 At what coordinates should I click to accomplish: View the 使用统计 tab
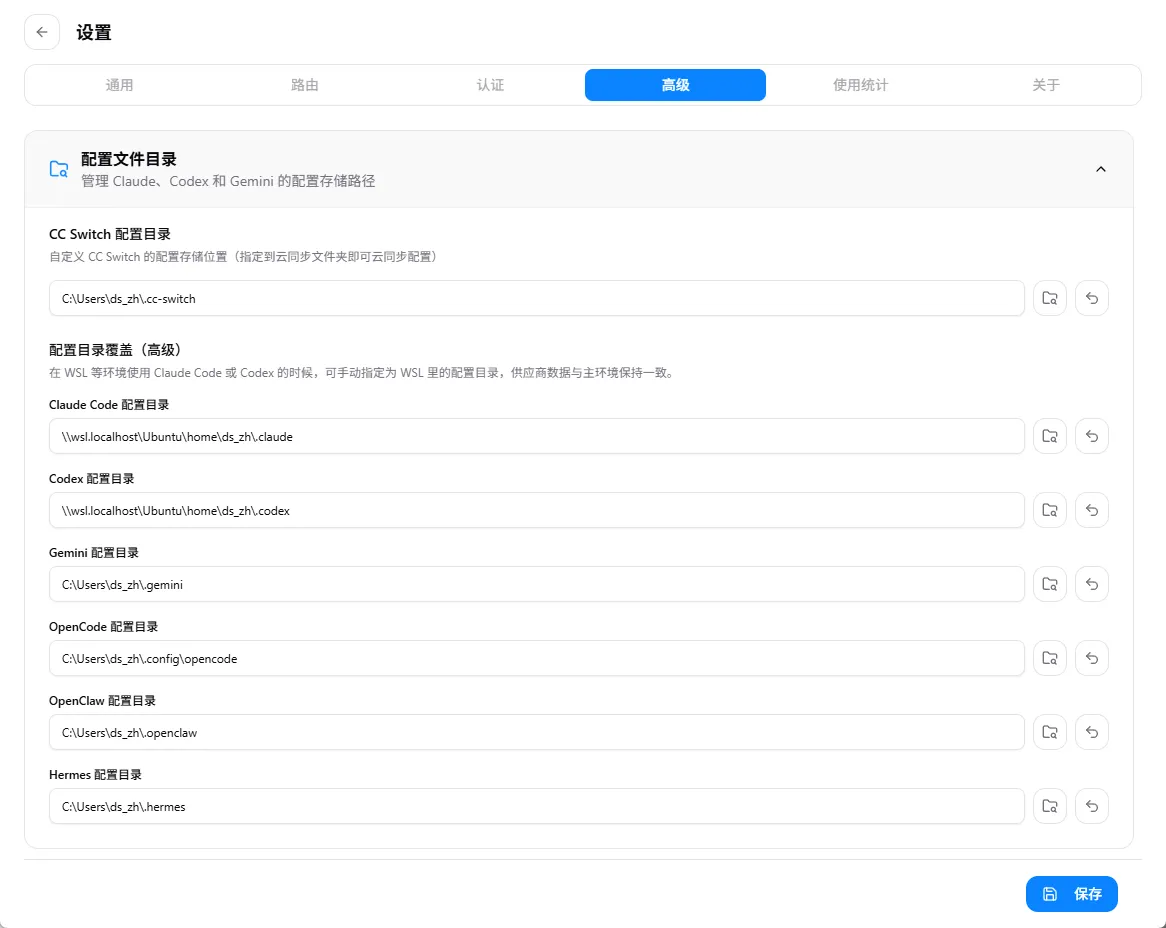click(860, 85)
